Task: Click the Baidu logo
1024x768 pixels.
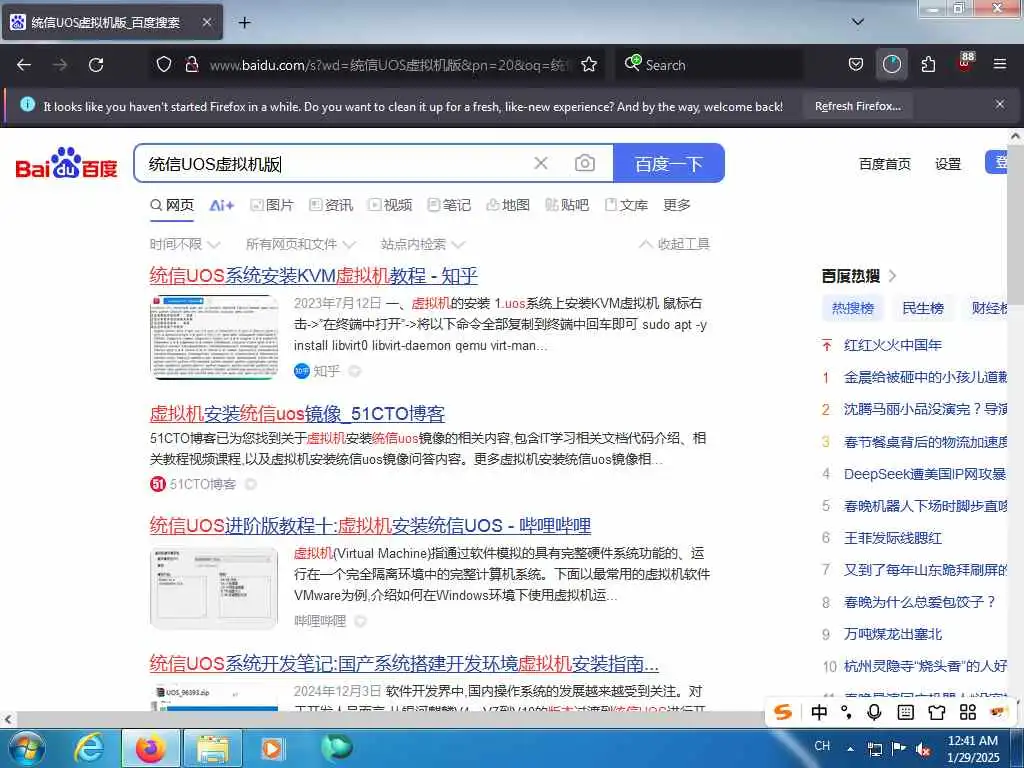Action: tap(67, 163)
